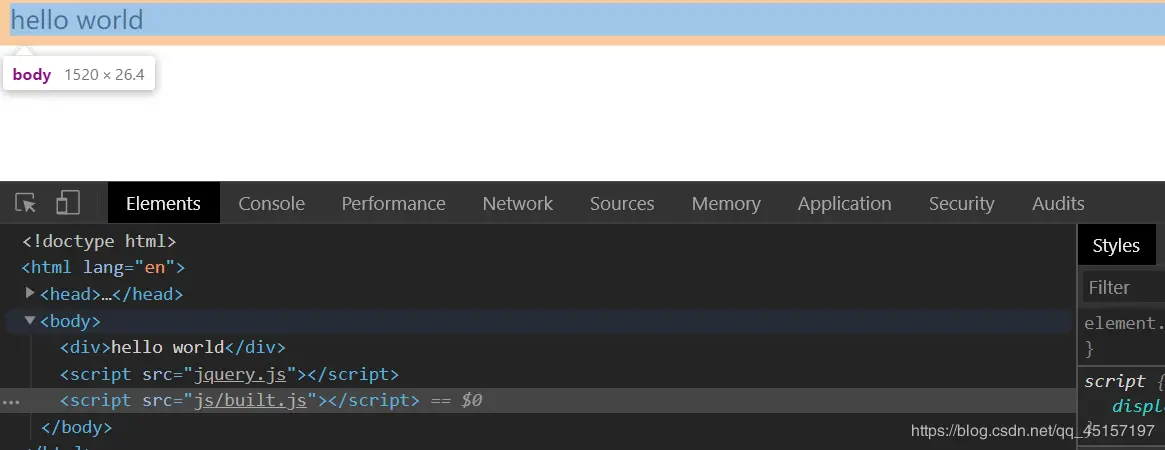The height and width of the screenshot is (450, 1165).
Task: Click the hello world text on page
Action: (77, 20)
